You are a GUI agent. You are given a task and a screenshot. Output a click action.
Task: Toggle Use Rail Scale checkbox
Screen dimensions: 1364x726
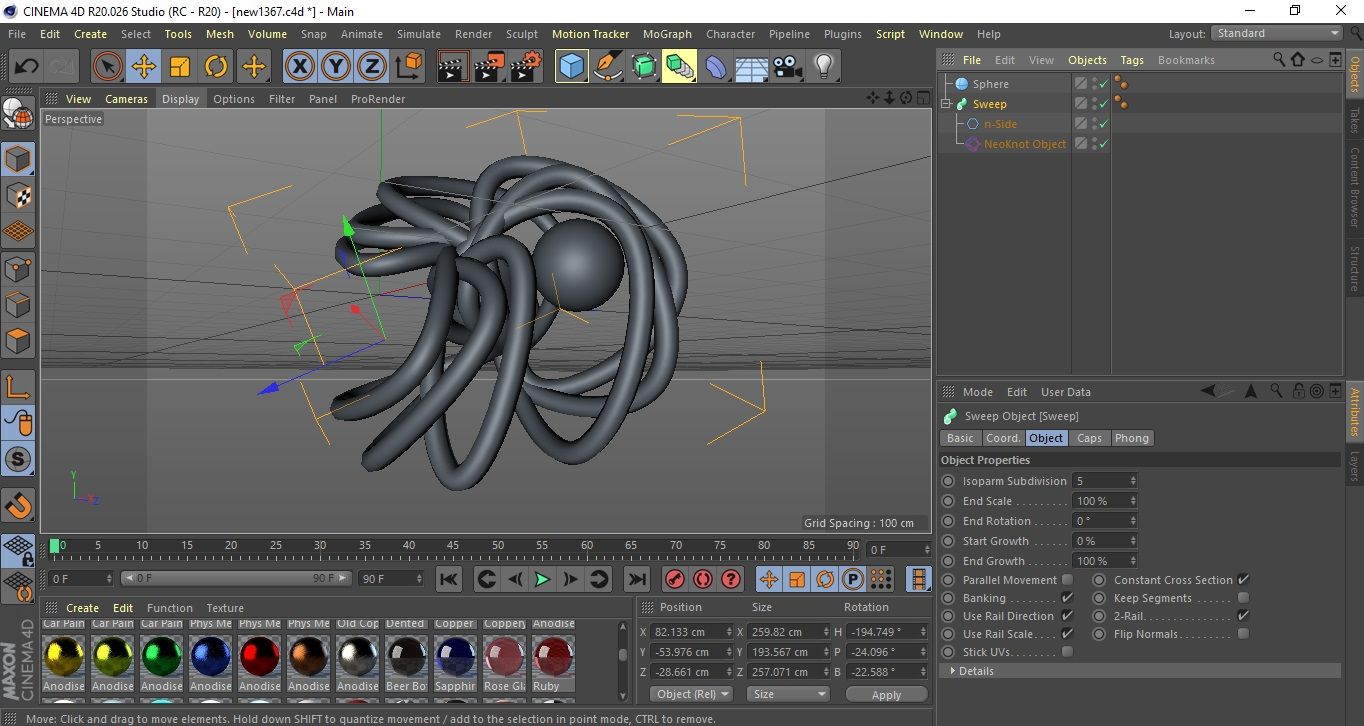1067,634
